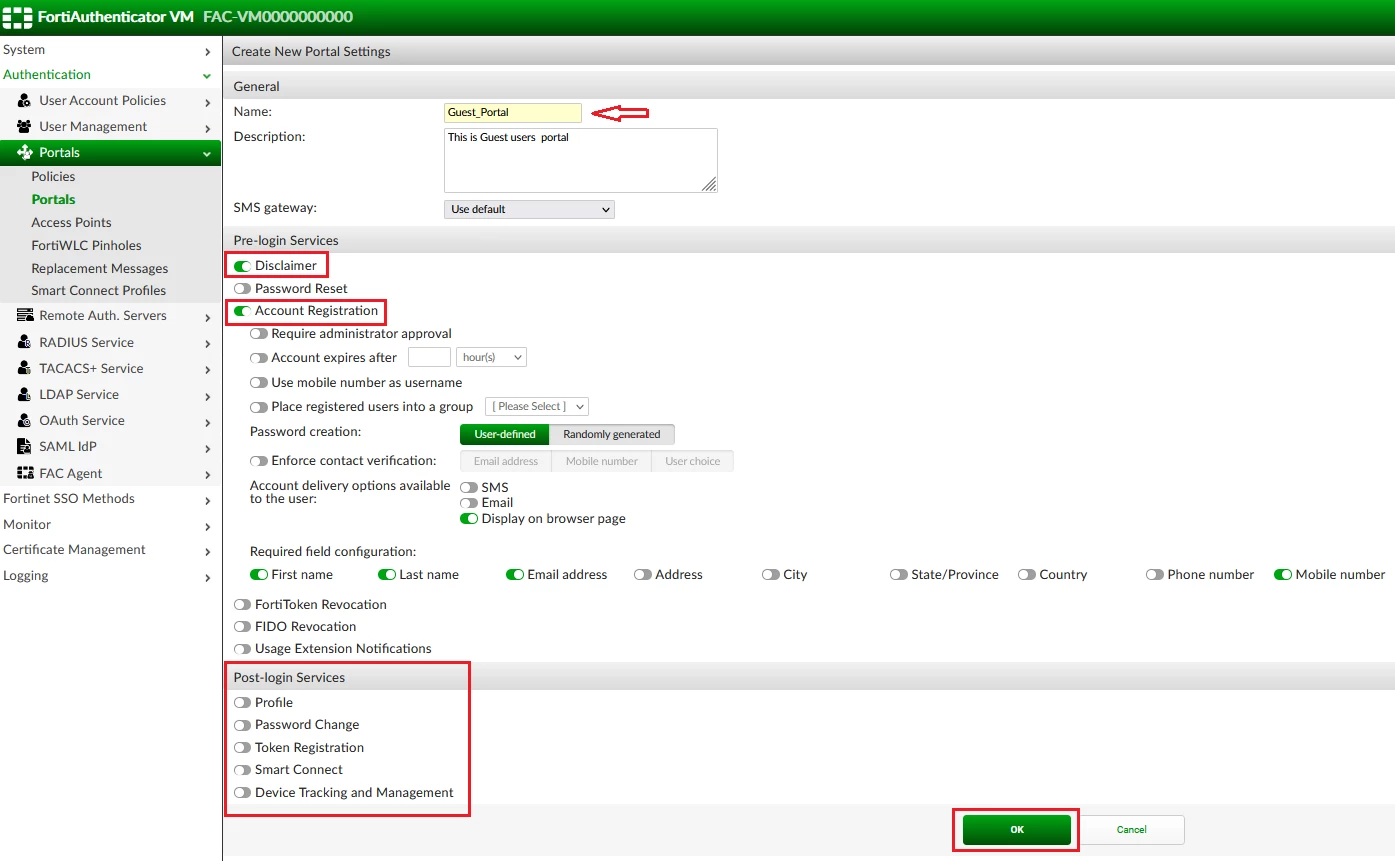
Task: Select User-defined password creation
Action: click(x=505, y=434)
